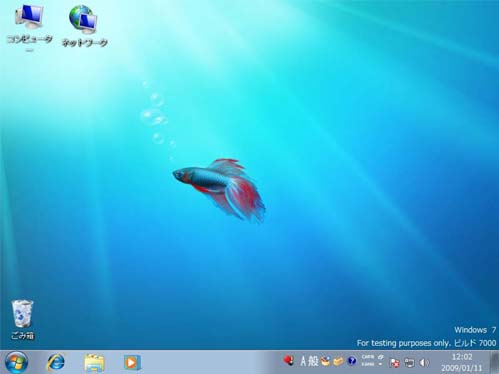Open the volume speaker tray icon

pyautogui.click(x=424, y=363)
